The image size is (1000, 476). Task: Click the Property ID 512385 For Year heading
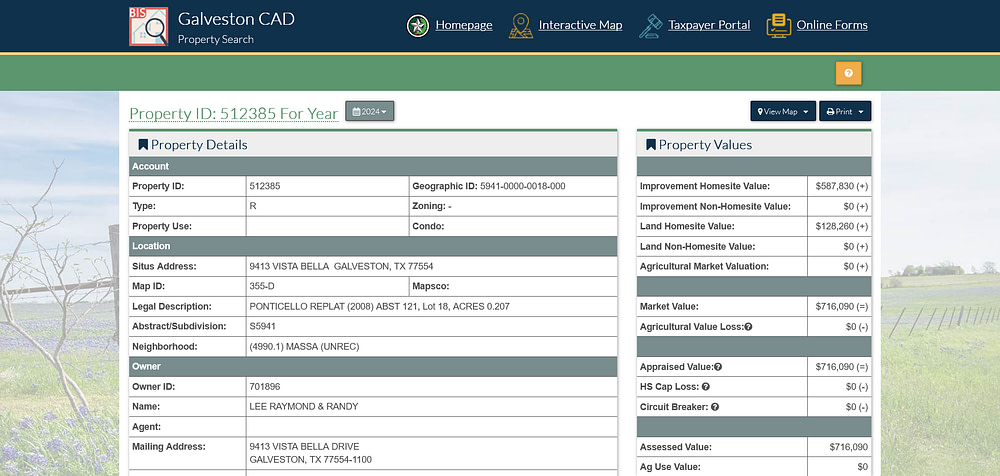pyautogui.click(x=233, y=114)
